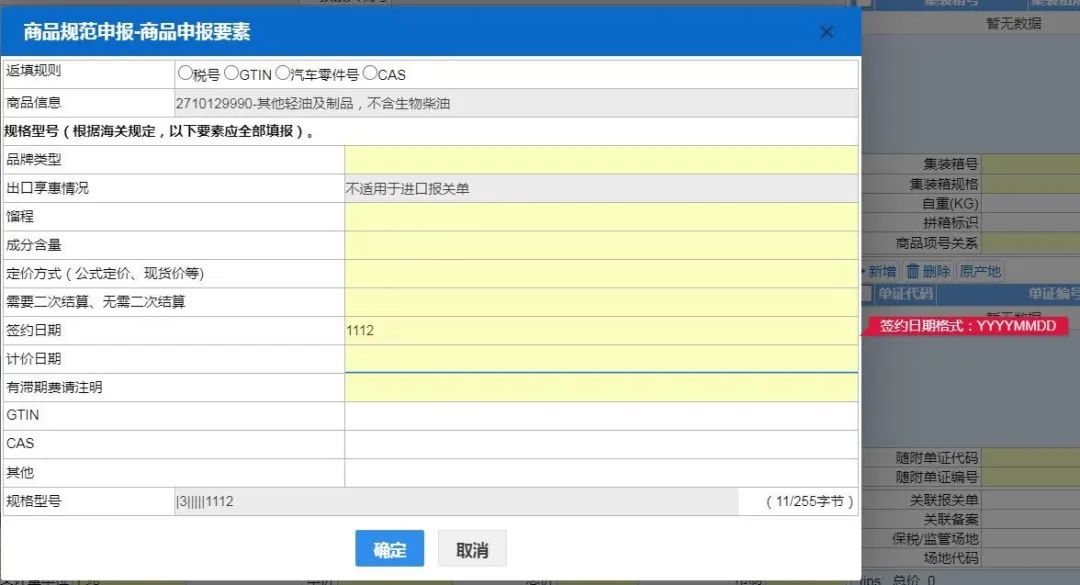
Task: Click the 删除 trash icon
Action: [913, 271]
